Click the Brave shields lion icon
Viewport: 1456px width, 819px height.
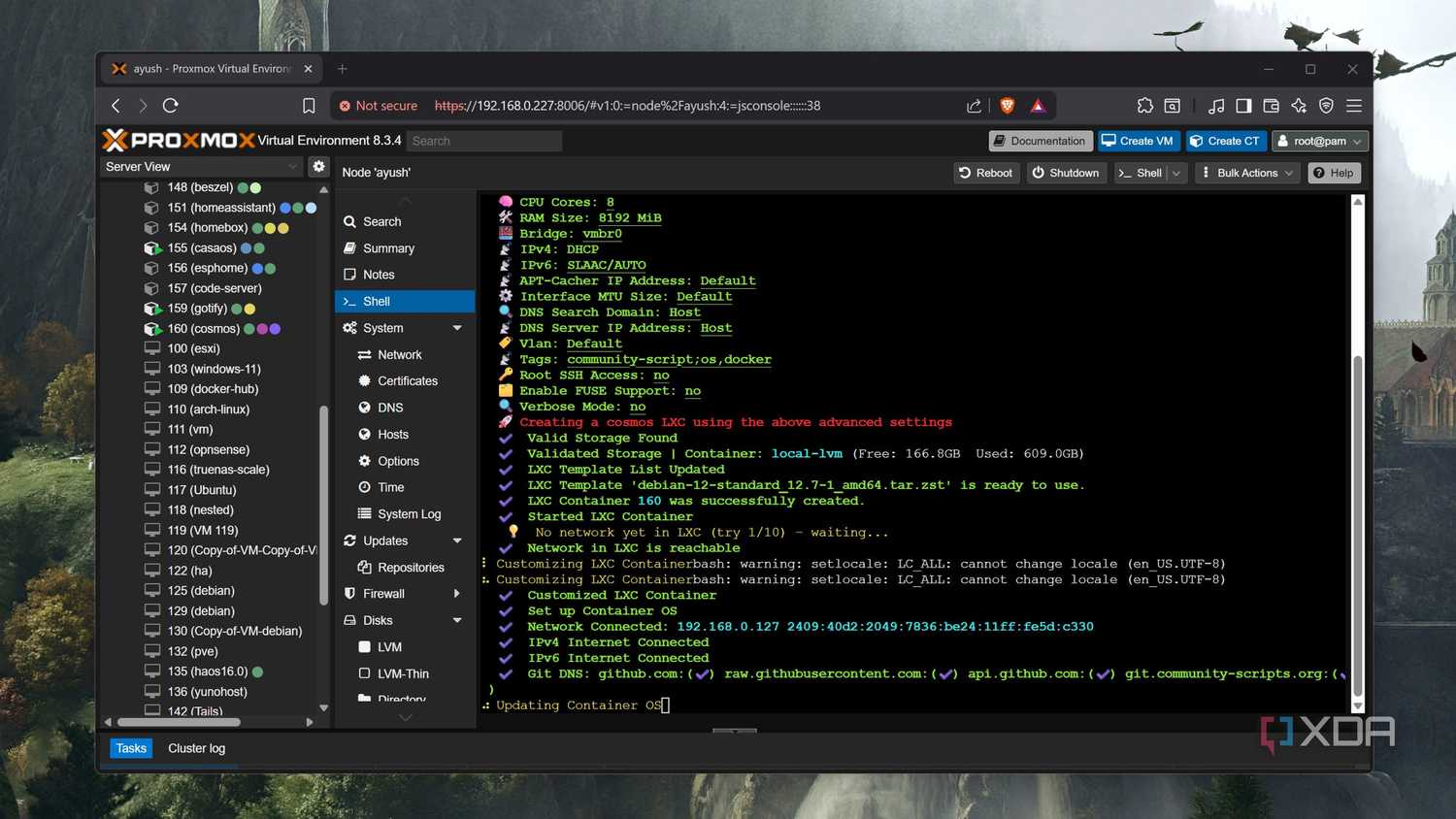[x=1008, y=106]
